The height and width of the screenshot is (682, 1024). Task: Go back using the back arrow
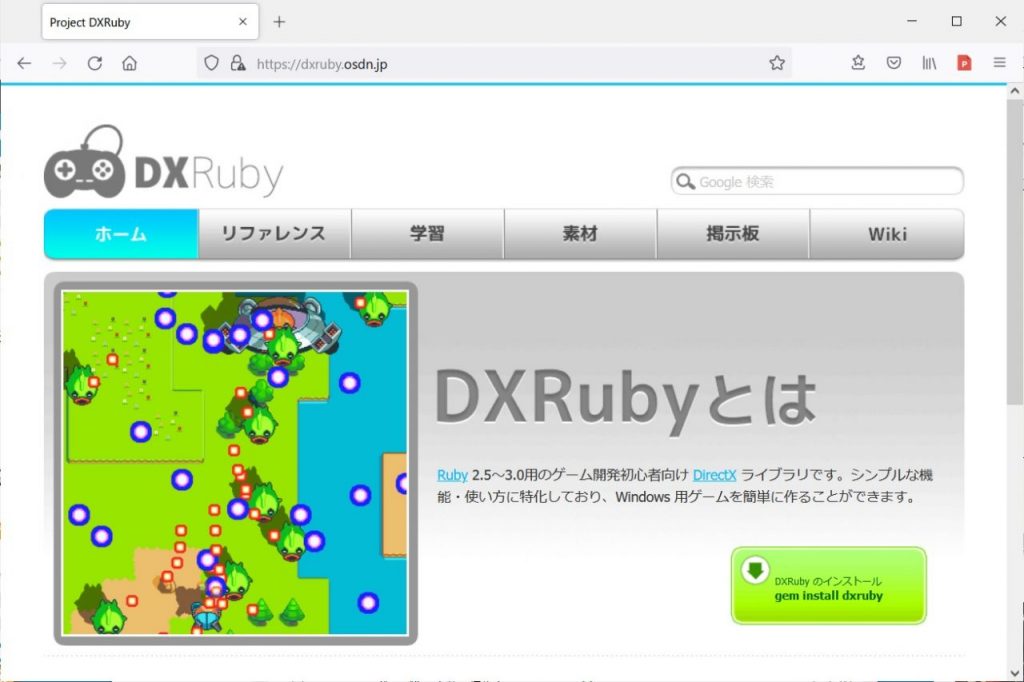pyautogui.click(x=24, y=62)
